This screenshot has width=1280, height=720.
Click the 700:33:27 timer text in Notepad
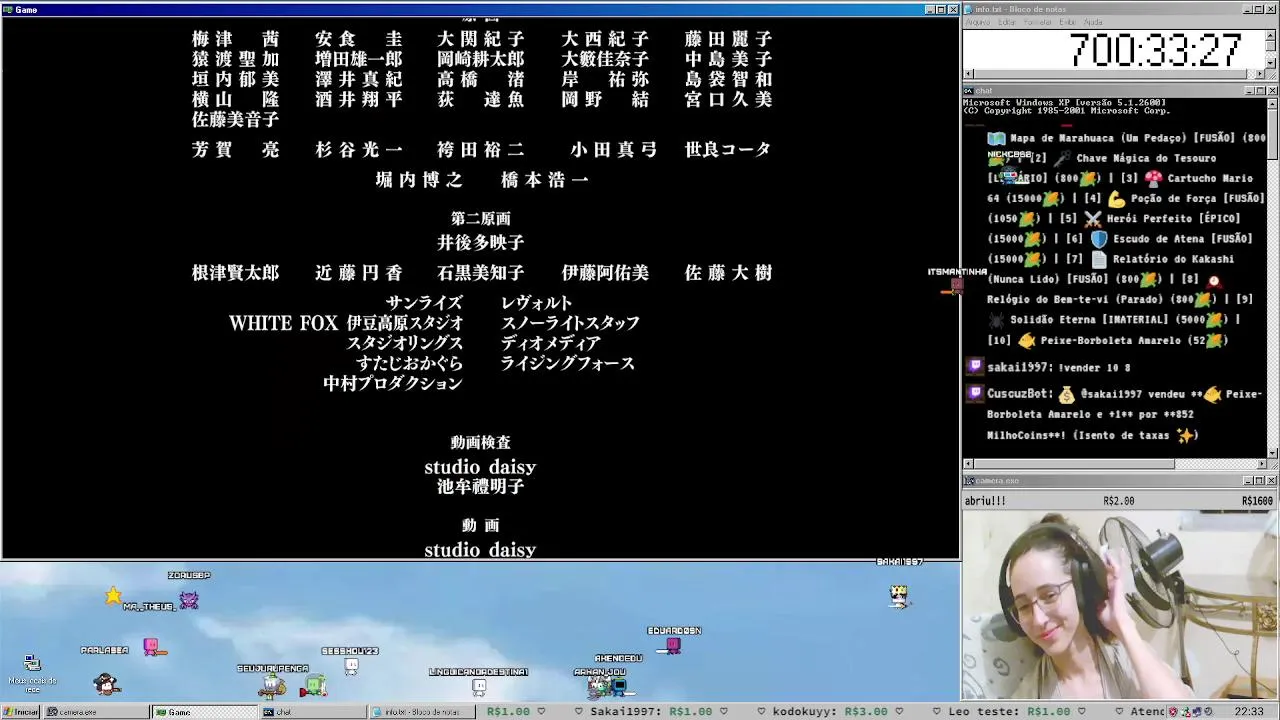click(1155, 50)
